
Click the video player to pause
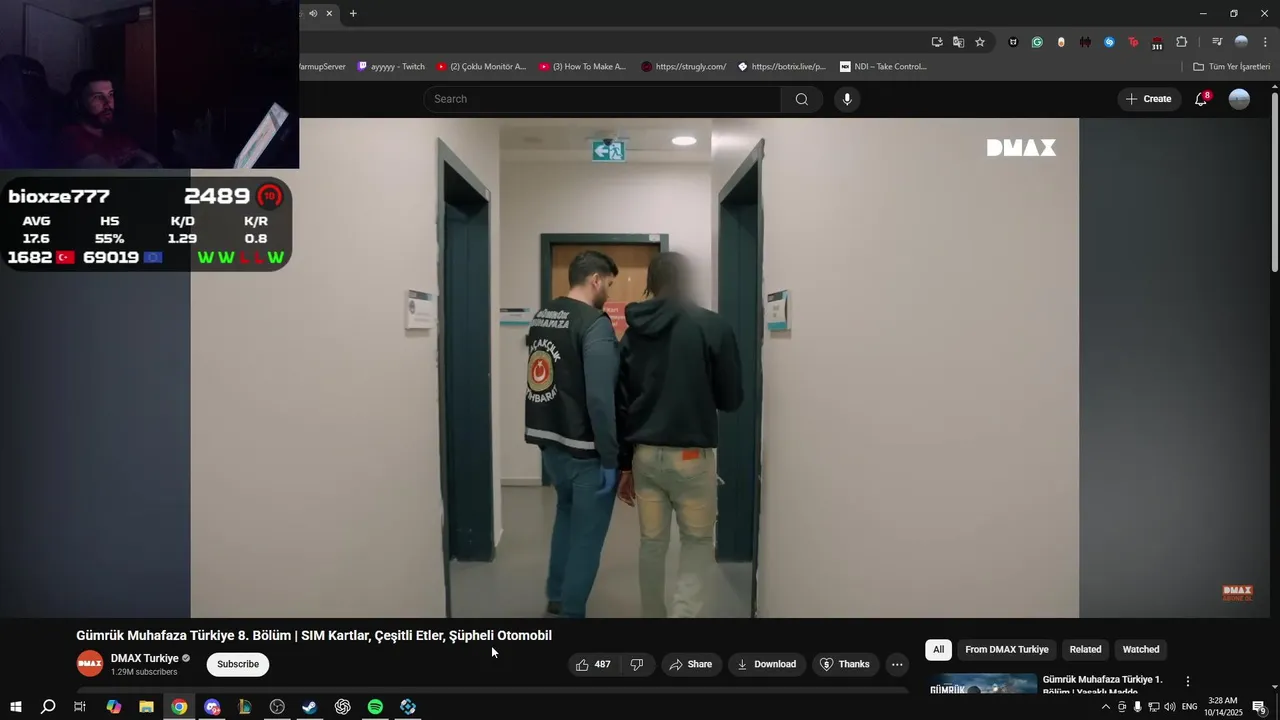coord(635,367)
